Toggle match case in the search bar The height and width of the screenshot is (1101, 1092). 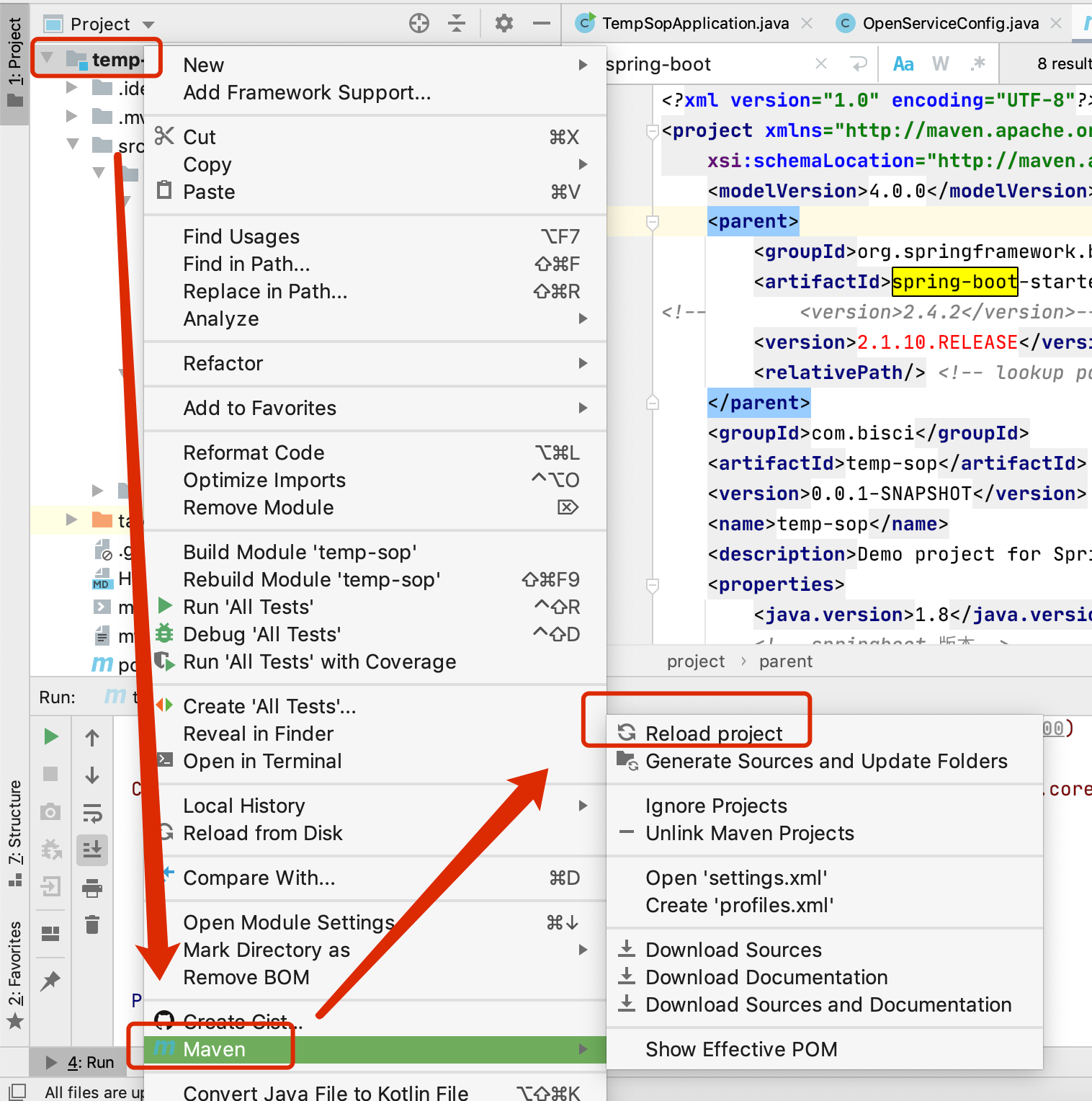coord(903,63)
